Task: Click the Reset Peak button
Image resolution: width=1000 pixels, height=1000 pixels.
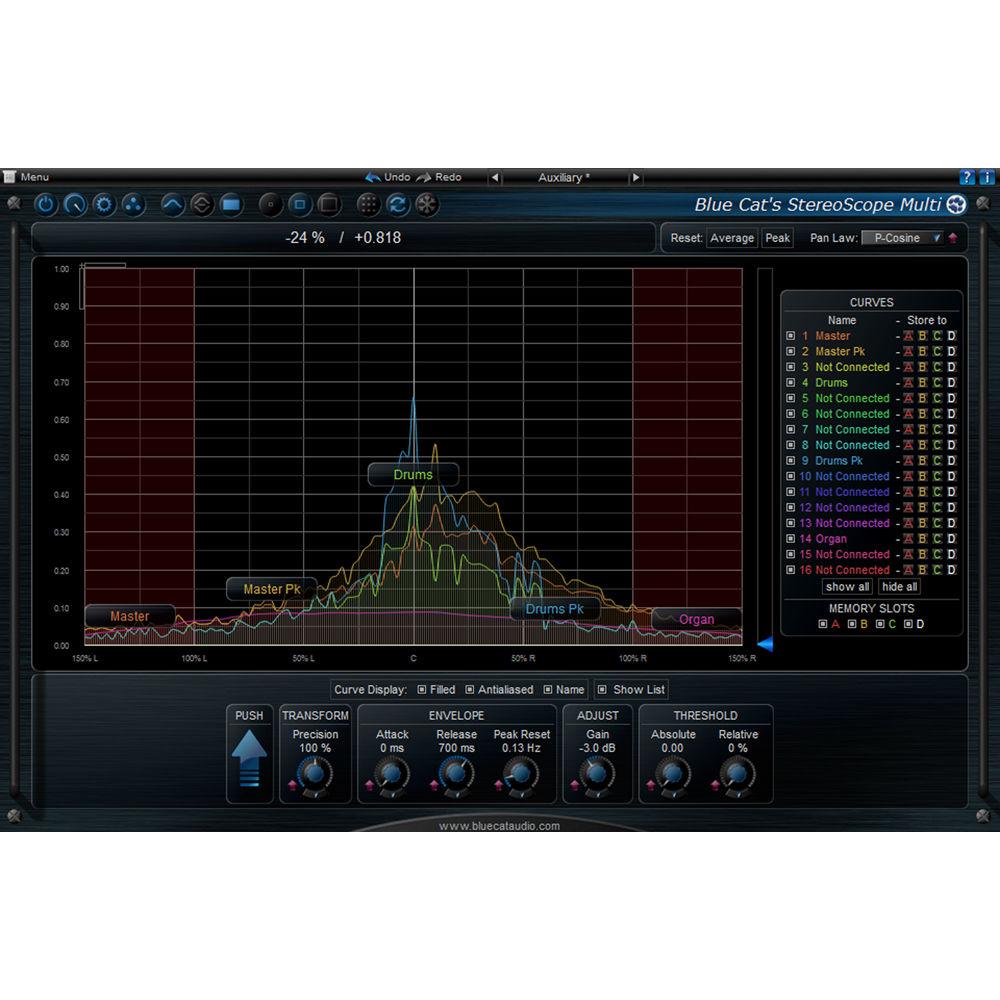Action: (x=777, y=238)
